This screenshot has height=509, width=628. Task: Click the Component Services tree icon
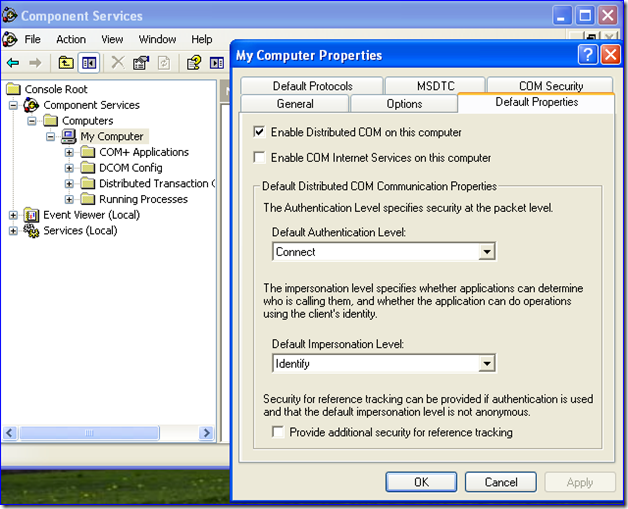coord(31,105)
